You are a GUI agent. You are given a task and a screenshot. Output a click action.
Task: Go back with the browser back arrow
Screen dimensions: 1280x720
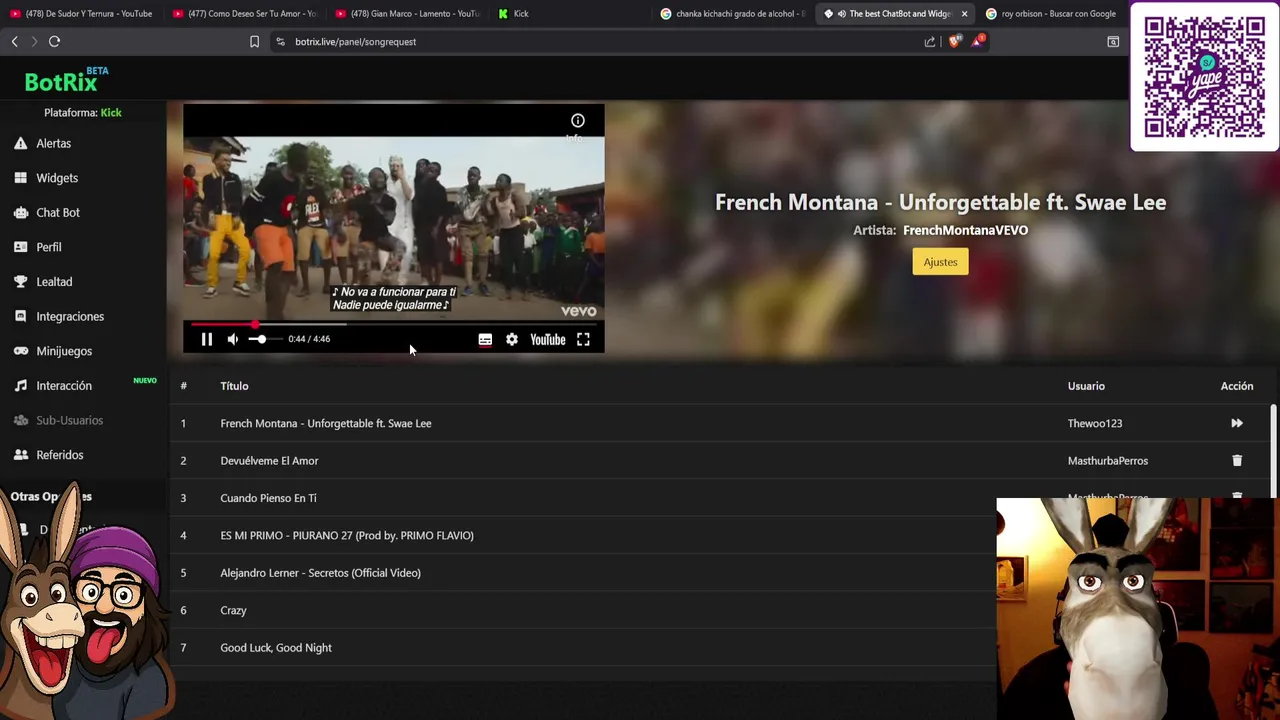coord(14,42)
